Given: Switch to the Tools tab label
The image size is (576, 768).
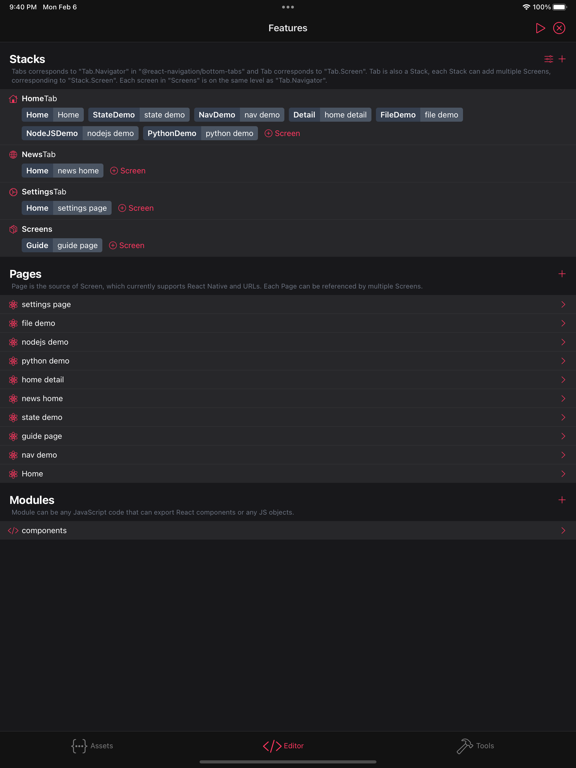Looking at the screenshot, I should [x=485, y=746].
